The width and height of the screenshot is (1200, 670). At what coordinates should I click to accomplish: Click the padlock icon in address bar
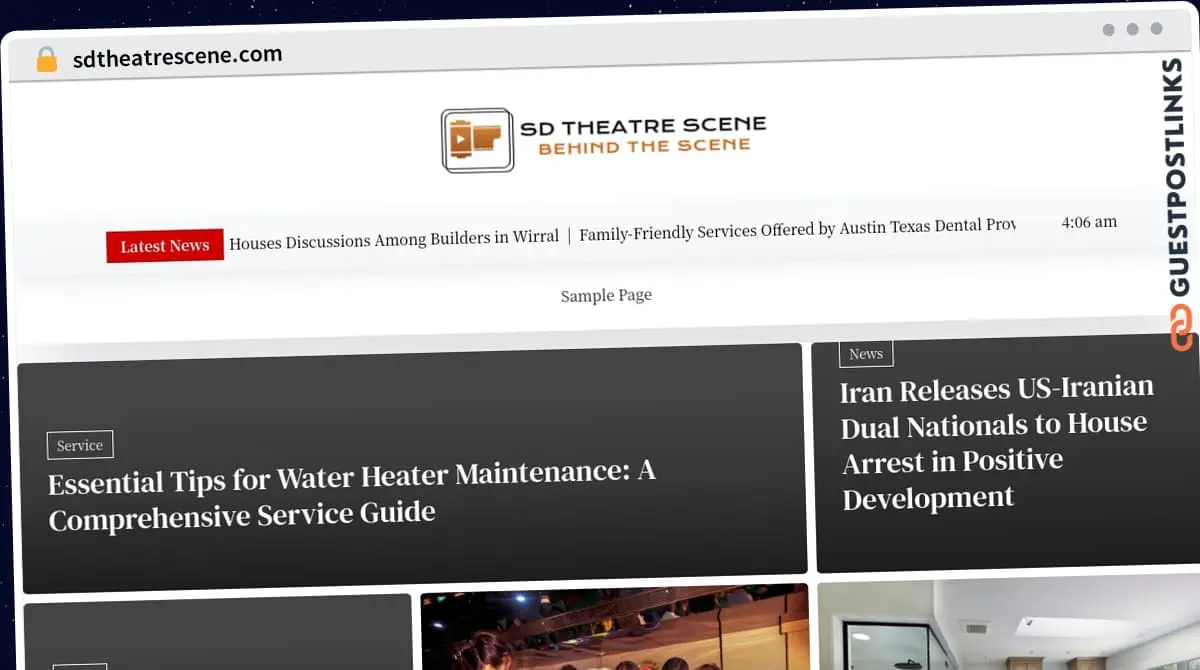tap(46, 60)
